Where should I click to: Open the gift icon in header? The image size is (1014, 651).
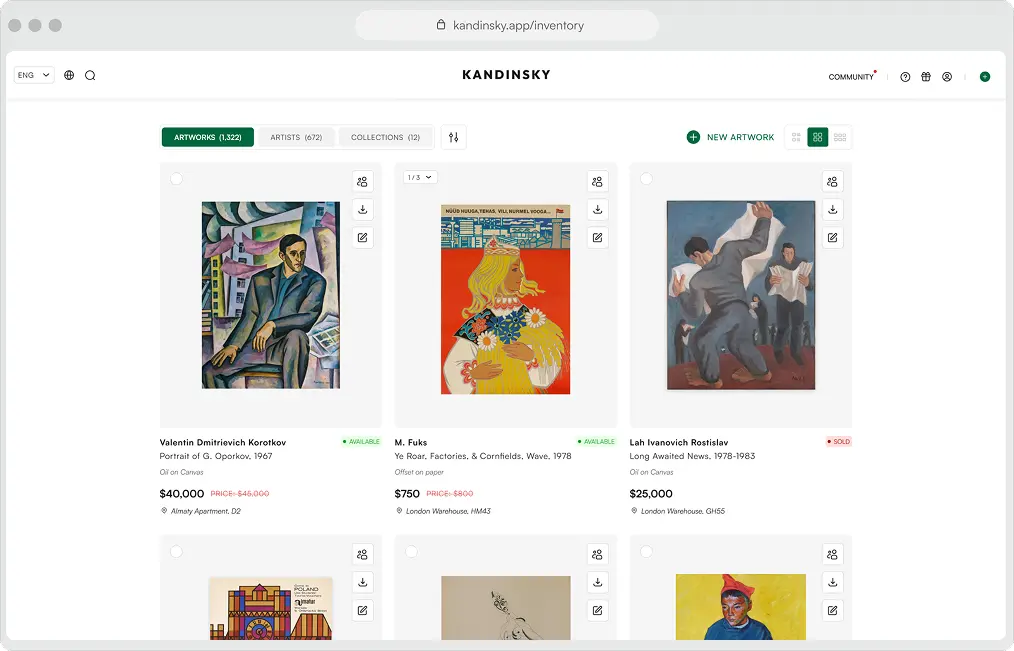926,77
